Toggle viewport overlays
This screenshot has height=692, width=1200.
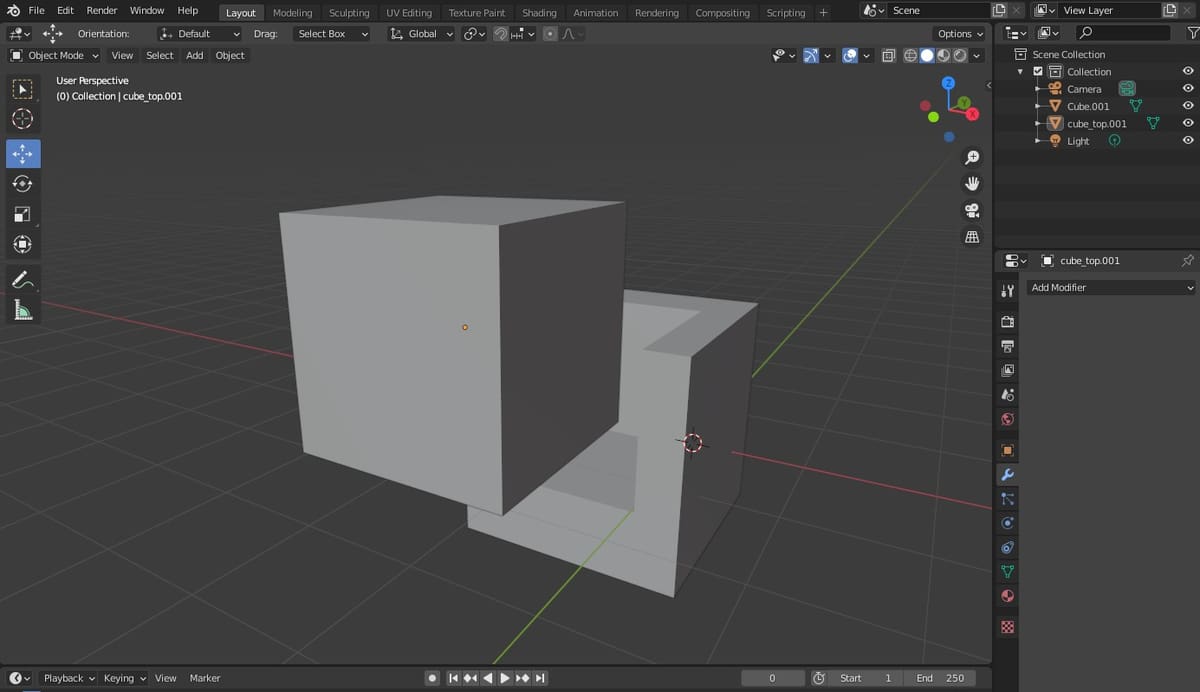[x=850, y=56]
